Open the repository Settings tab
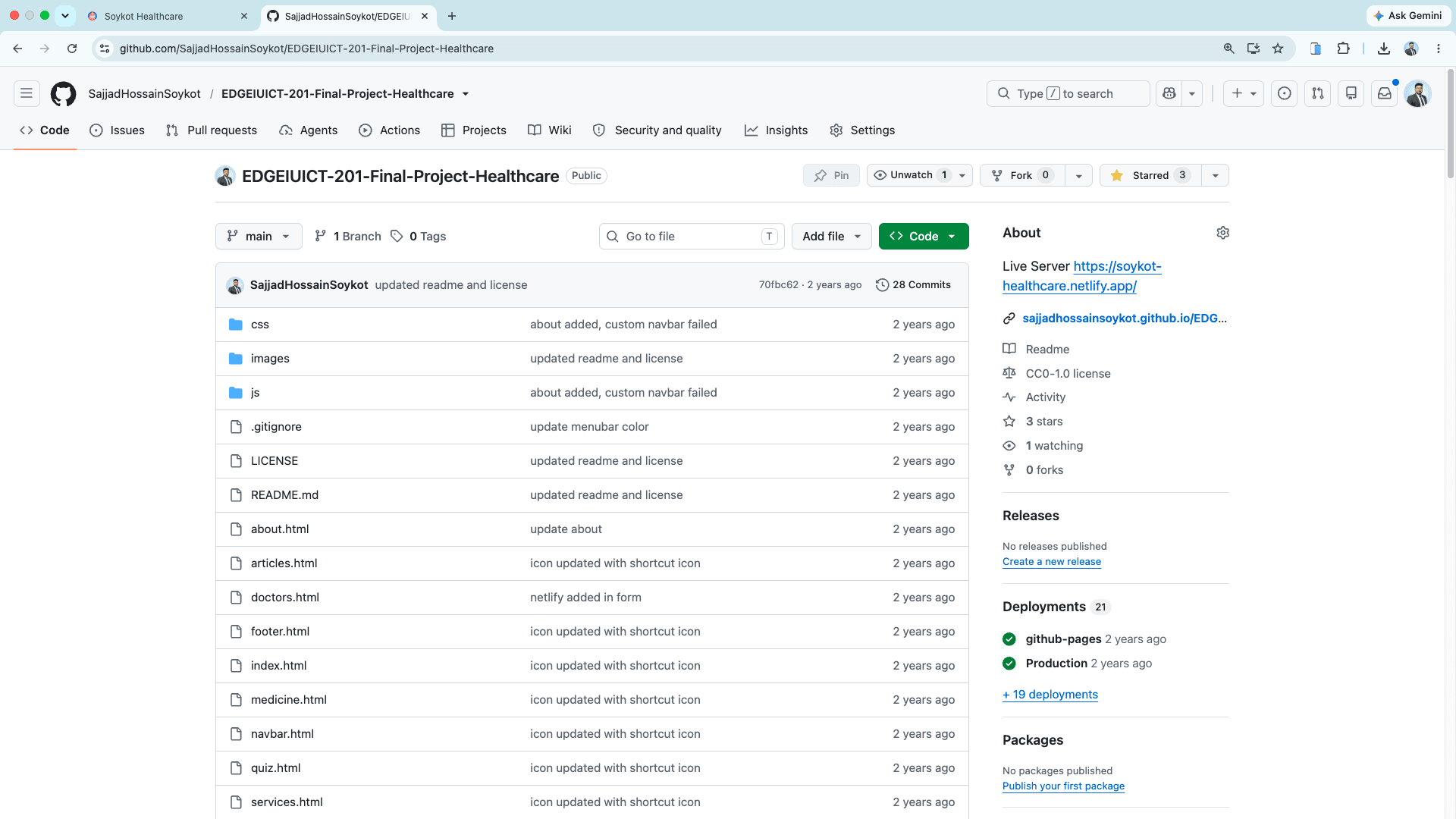 pyautogui.click(x=862, y=130)
